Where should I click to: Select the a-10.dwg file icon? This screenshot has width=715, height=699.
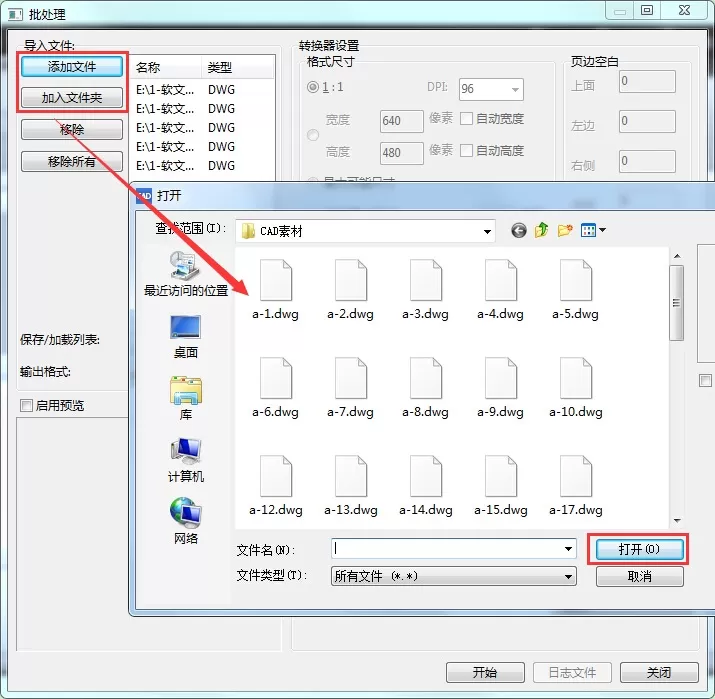click(x=576, y=378)
